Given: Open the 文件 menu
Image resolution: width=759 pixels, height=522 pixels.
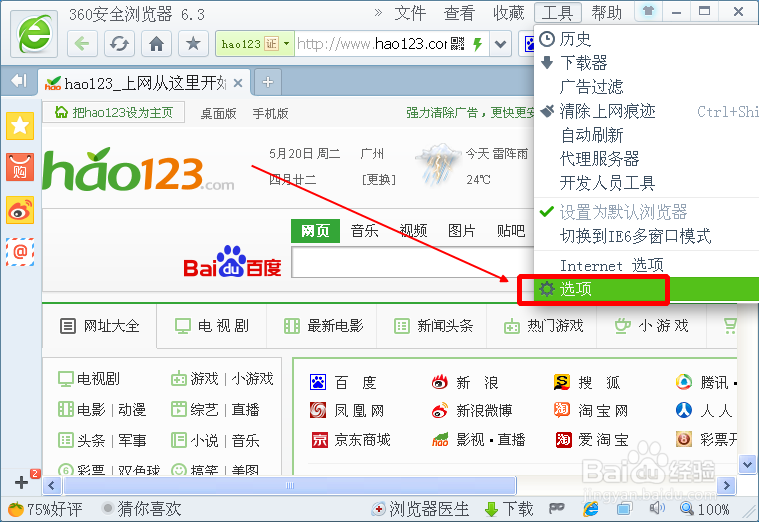Looking at the screenshot, I should (410, 13).
